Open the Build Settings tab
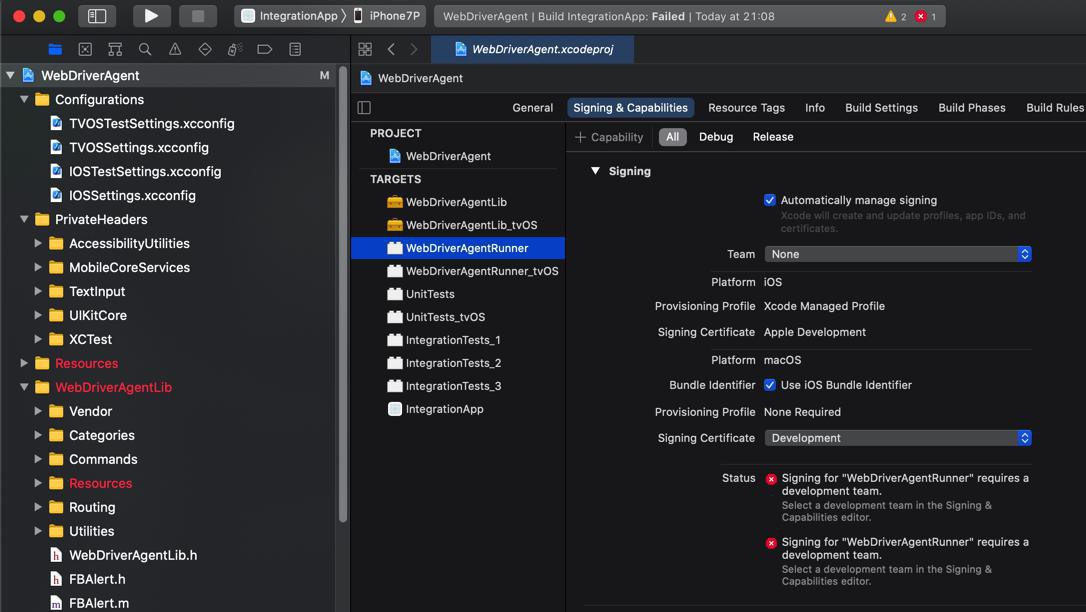This screenshot has width=1086, height=612. coord(881,107)
